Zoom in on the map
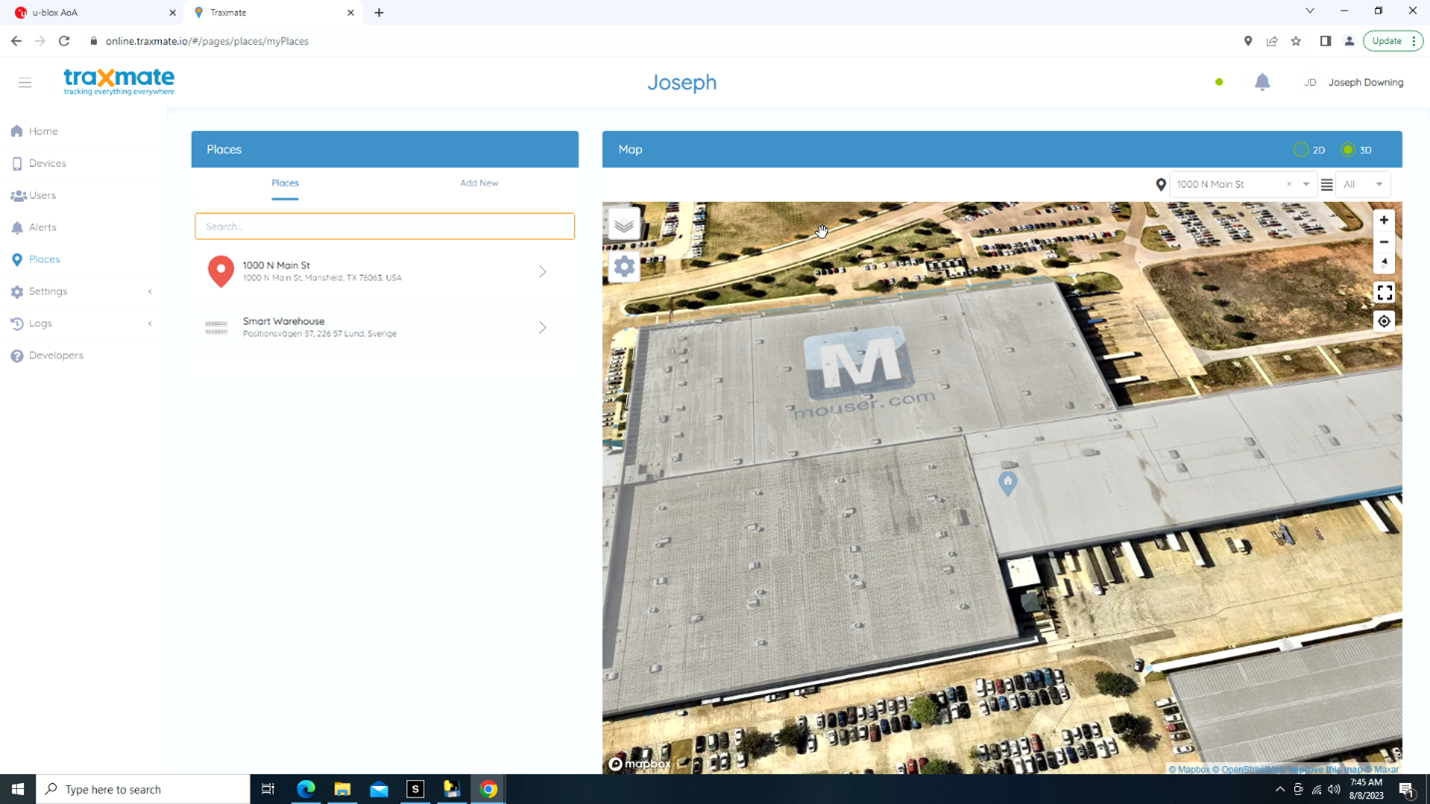1430x804 pixels. pos(1384,220)
